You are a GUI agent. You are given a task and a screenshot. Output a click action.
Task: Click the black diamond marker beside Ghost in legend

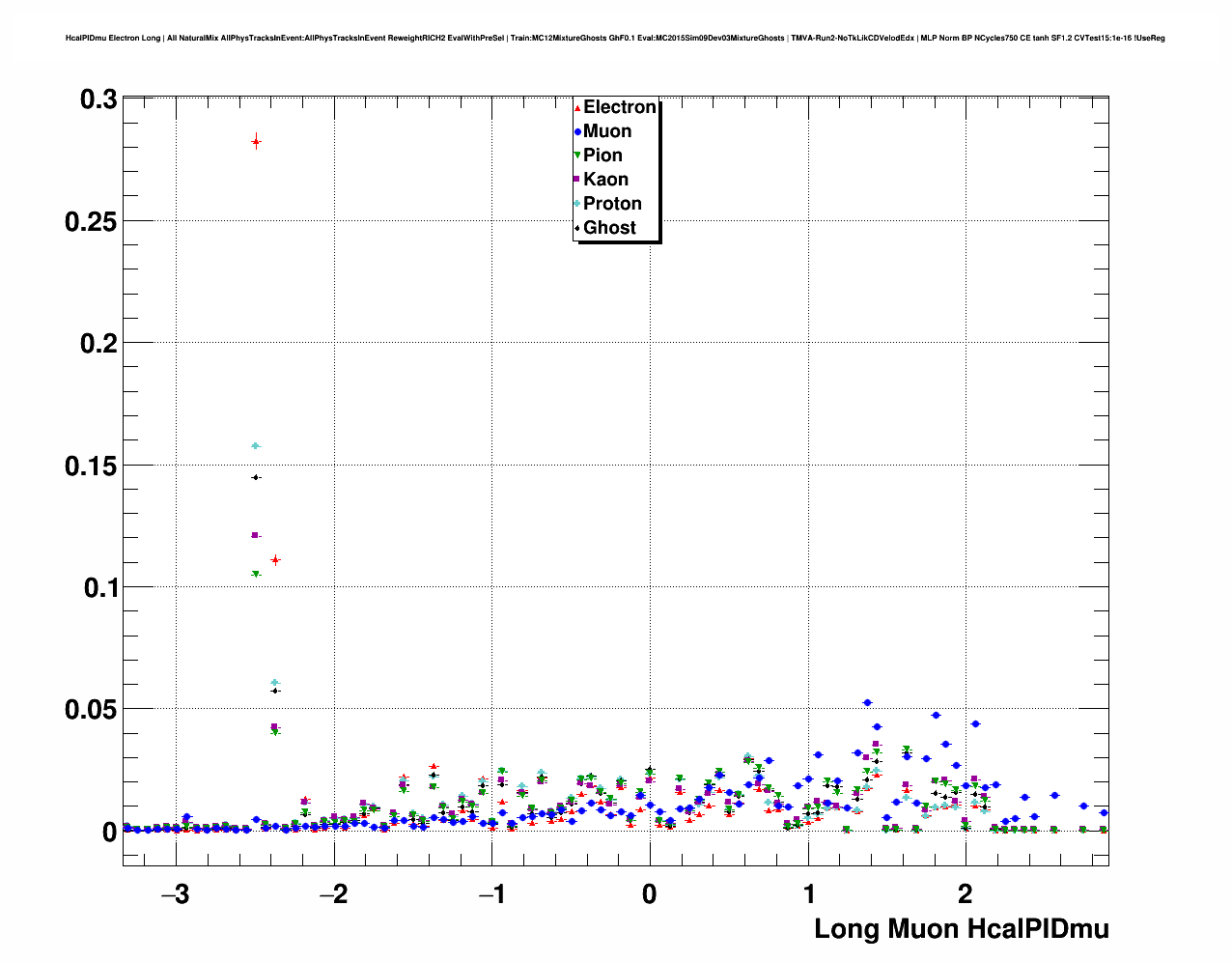[x=577, y=228]
